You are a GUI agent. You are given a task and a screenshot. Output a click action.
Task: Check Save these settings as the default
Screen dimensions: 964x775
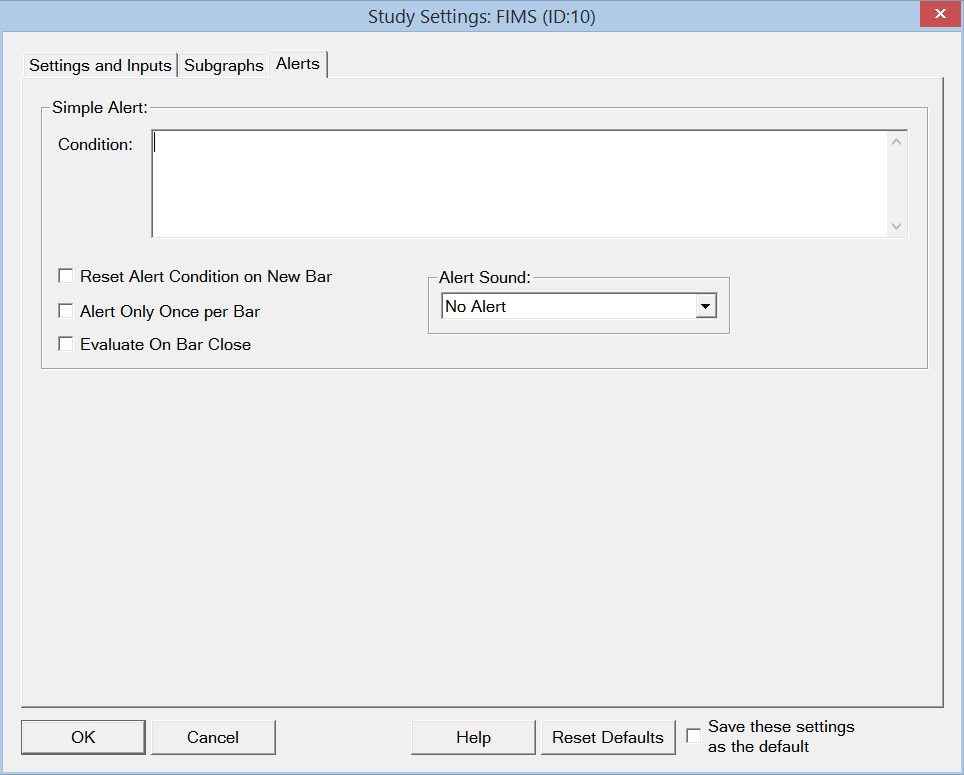[x=694, y=737]
